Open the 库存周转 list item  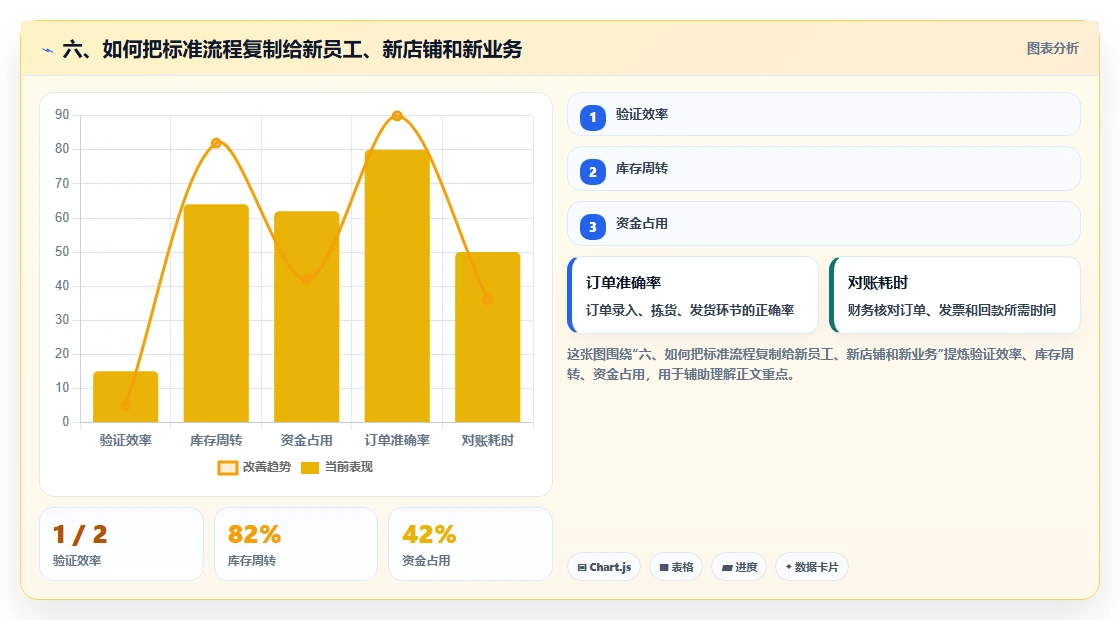click(824, 169)
